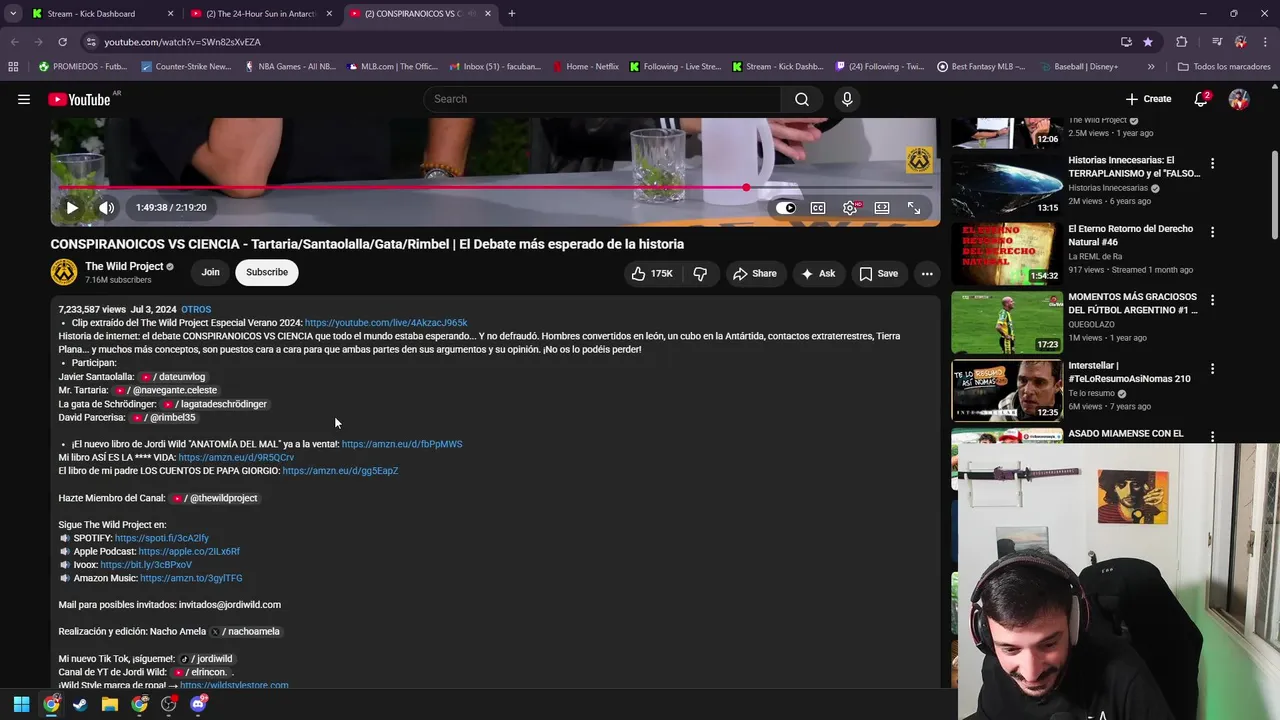
Task: Show more bookmarks chevron
Action: (x=1151, y=67)
